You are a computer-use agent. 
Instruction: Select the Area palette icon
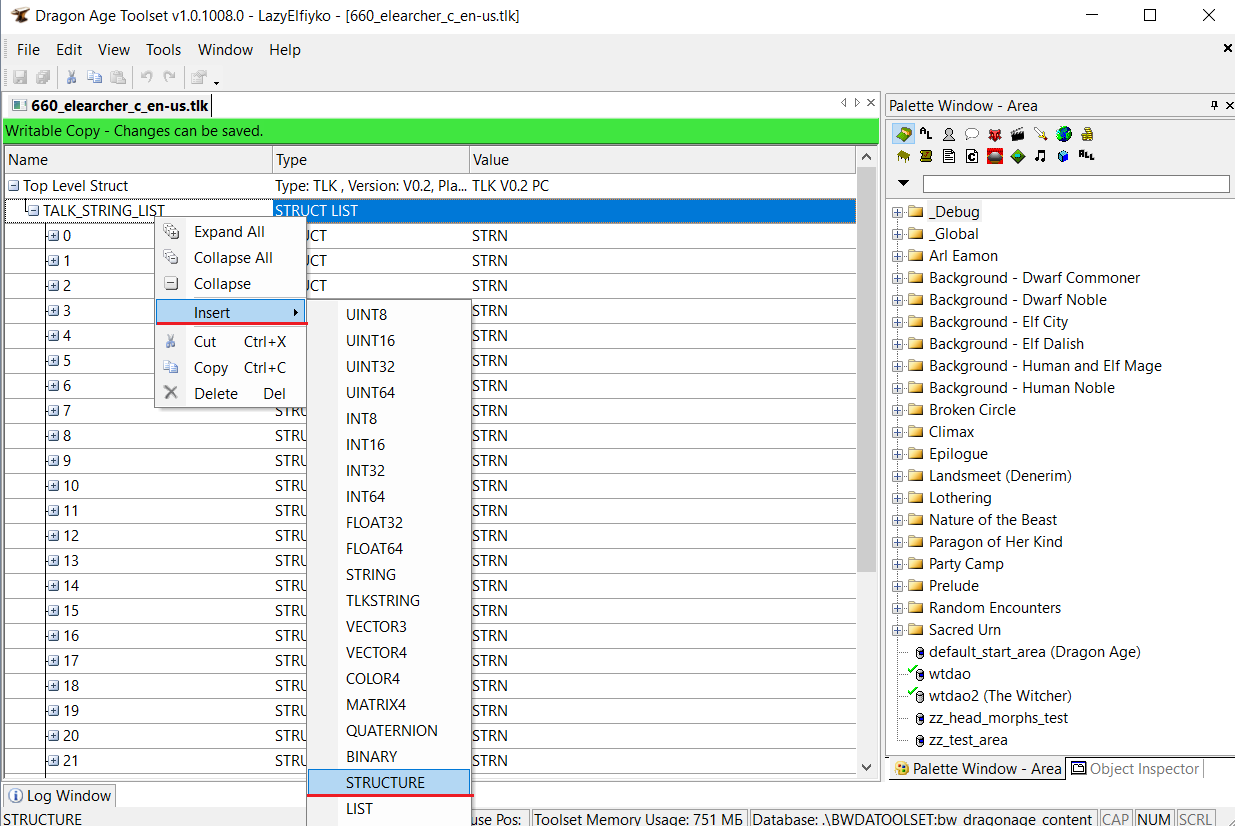pos(903,134)
